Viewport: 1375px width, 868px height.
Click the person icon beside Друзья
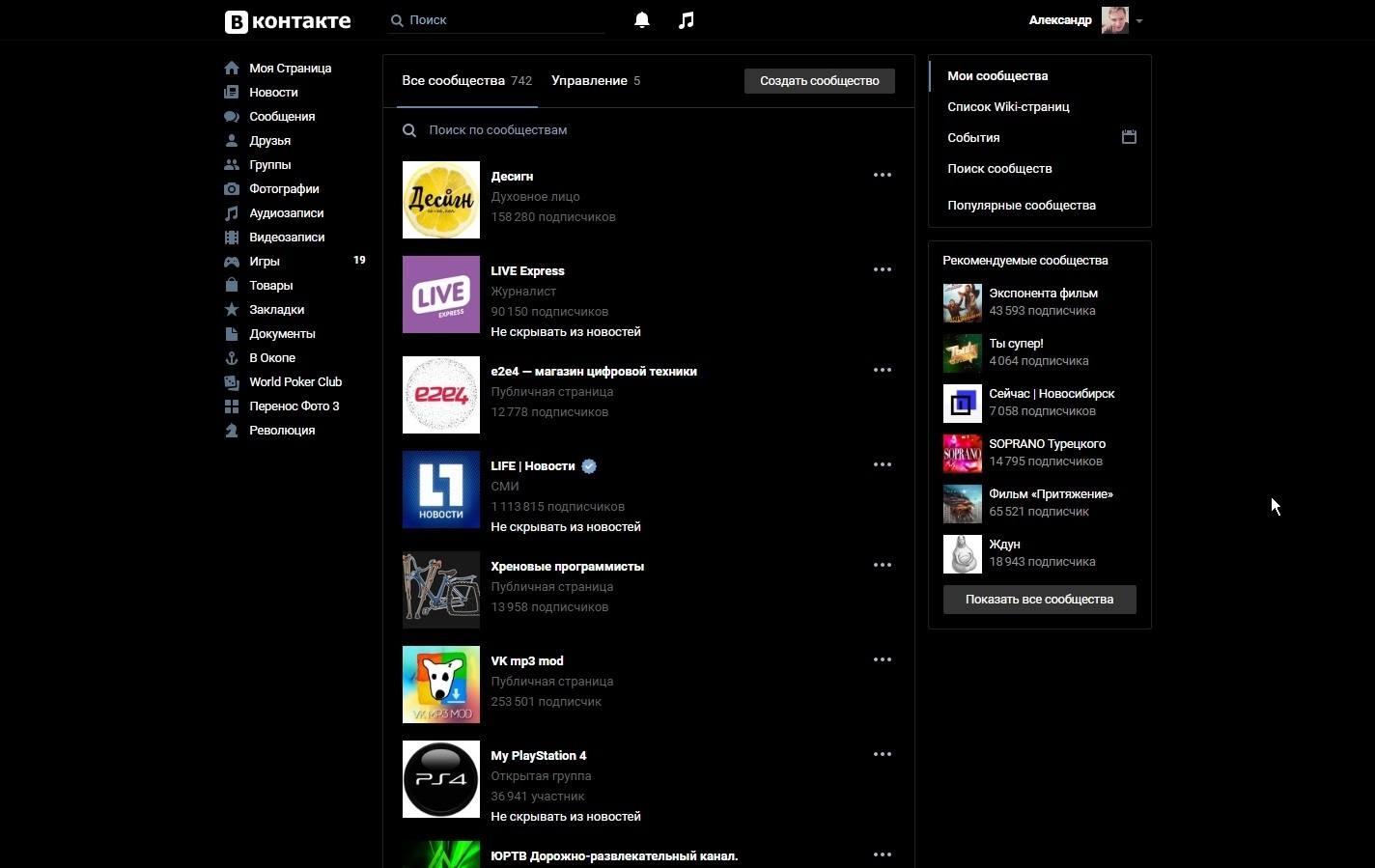pyautogui.click(x=232, y=140)
